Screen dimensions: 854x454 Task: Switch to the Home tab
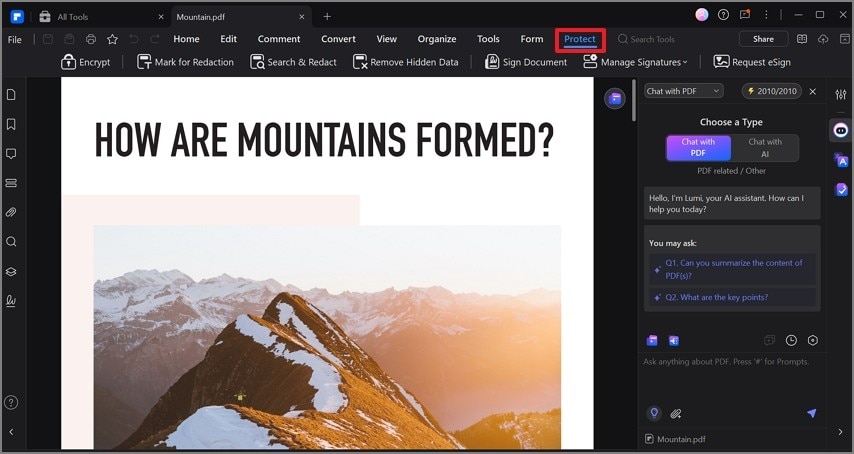pos(186,39)
